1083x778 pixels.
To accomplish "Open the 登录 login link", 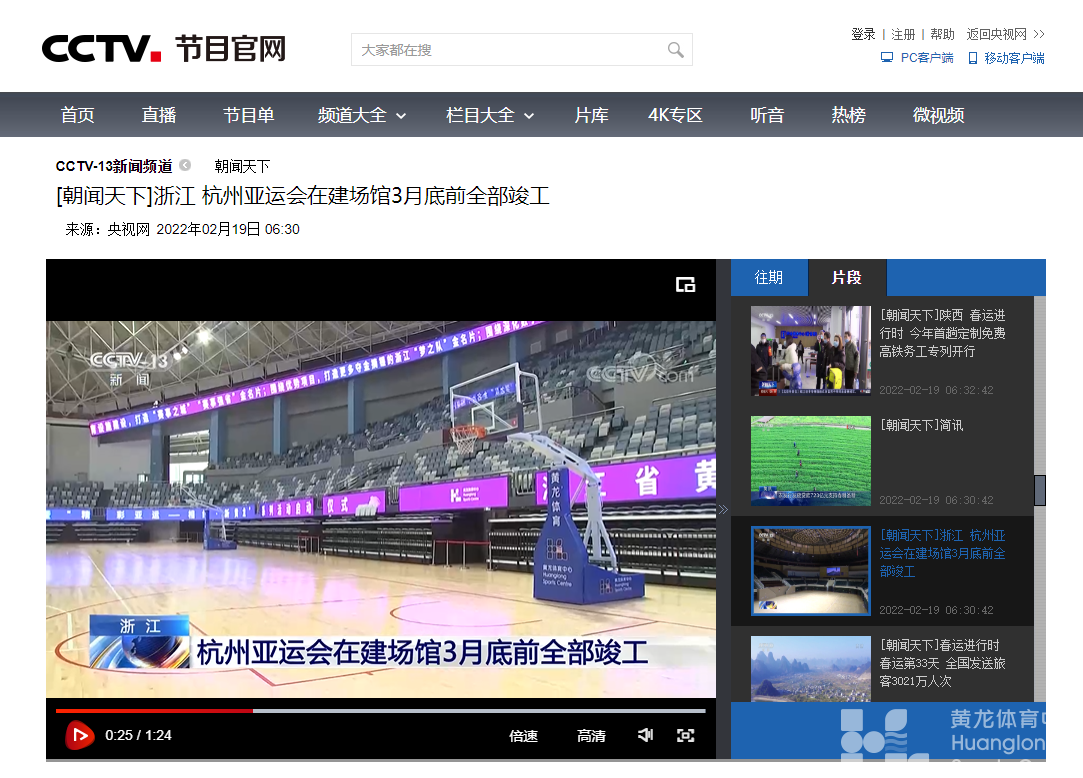I will tap(862, 33).
